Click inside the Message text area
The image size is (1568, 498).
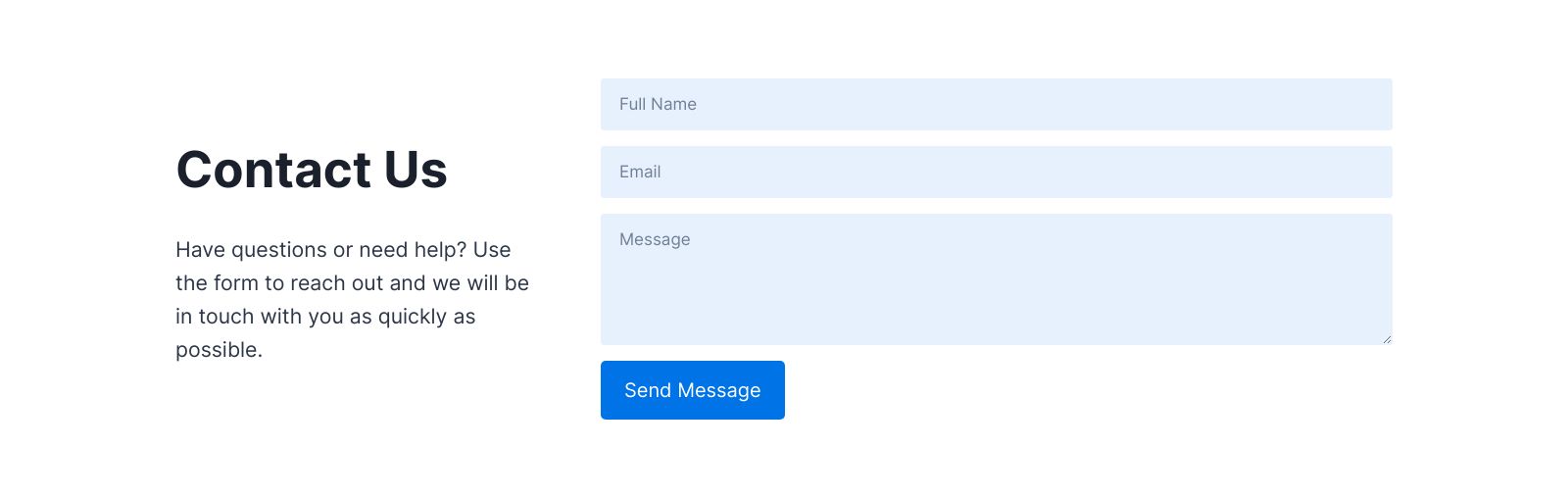tap(996, 284)
